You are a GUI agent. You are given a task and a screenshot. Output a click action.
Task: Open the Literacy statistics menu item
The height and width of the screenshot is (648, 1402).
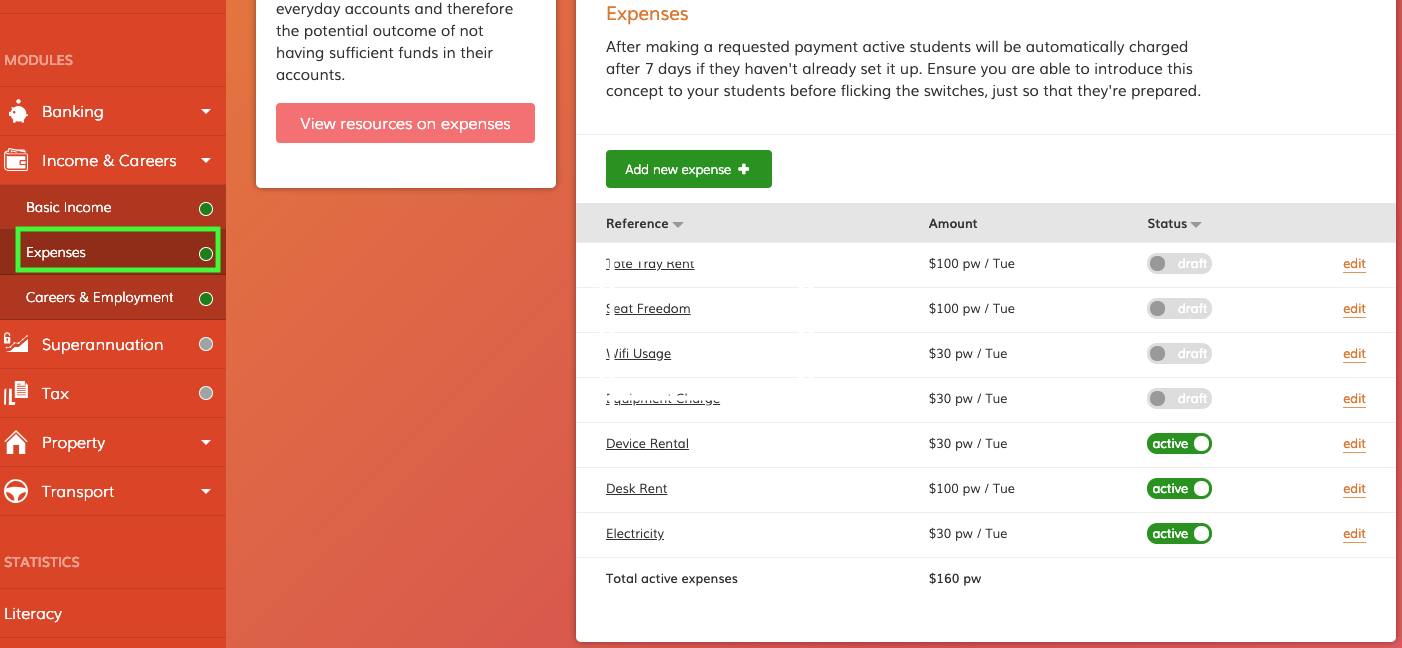(x=33, y=614)
